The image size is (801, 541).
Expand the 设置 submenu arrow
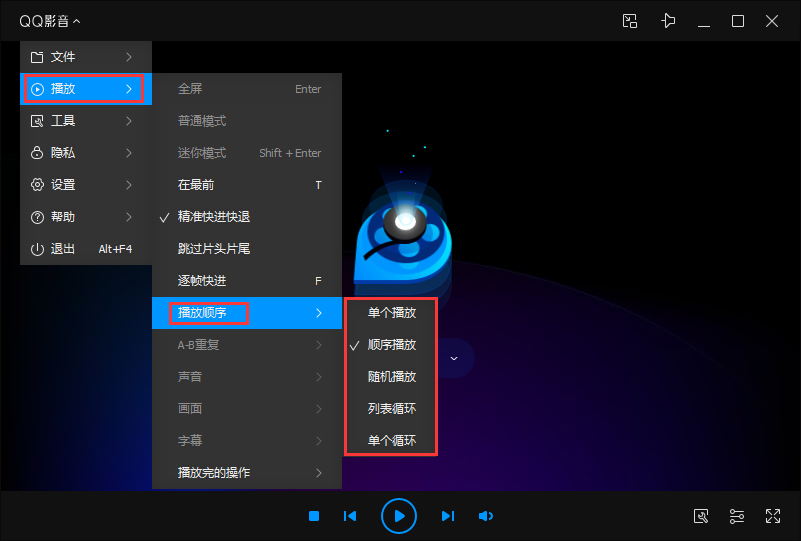pos(129,185)
